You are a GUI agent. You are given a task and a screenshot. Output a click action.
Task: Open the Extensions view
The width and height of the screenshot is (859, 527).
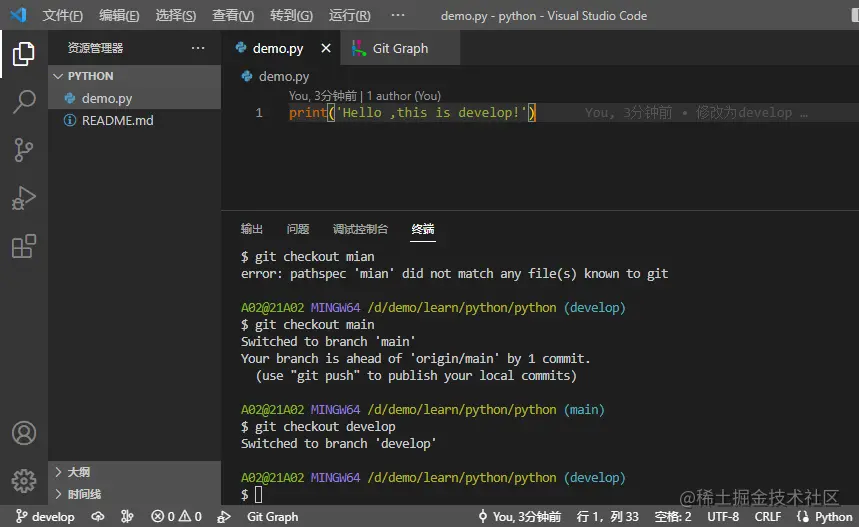click(24, 246)
